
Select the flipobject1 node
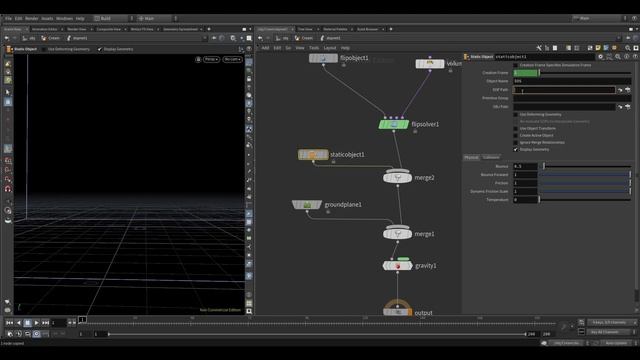pyautogui.click(x=323, y=58)
